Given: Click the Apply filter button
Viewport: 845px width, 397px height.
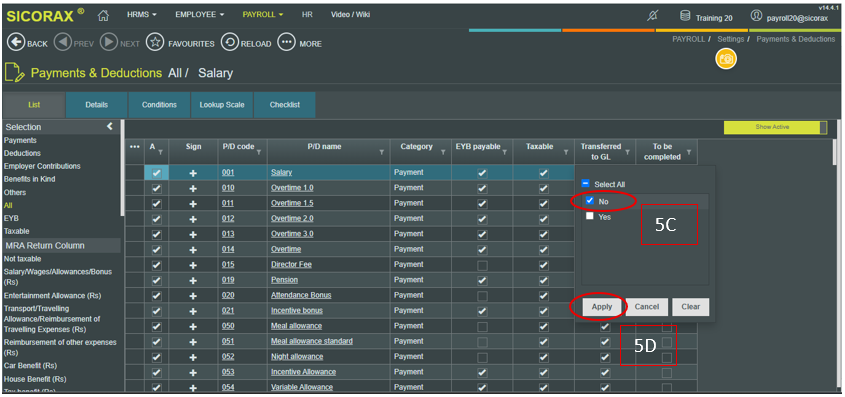Looking at the screenshot, I should click(x=602, y=307).
